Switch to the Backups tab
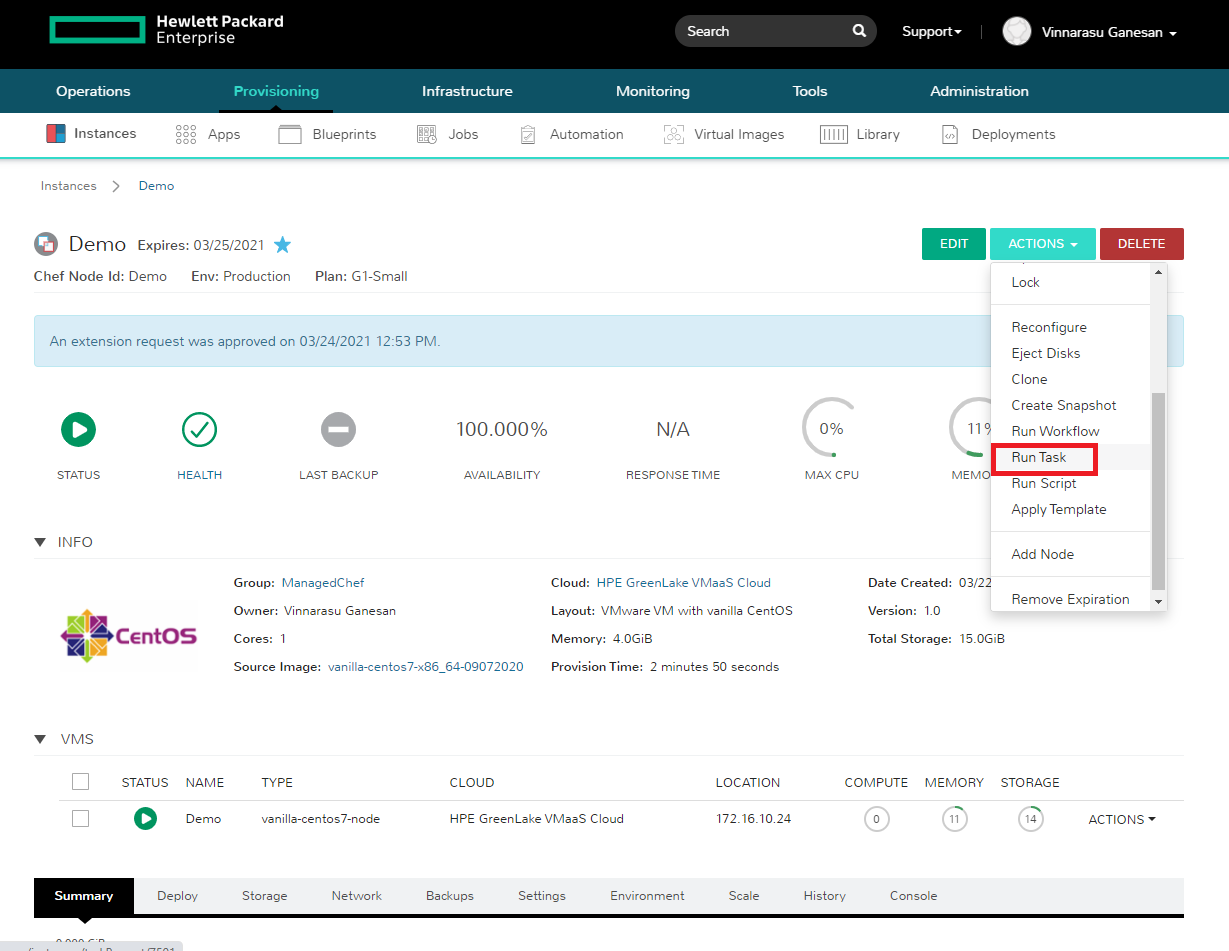 point(450,896)
